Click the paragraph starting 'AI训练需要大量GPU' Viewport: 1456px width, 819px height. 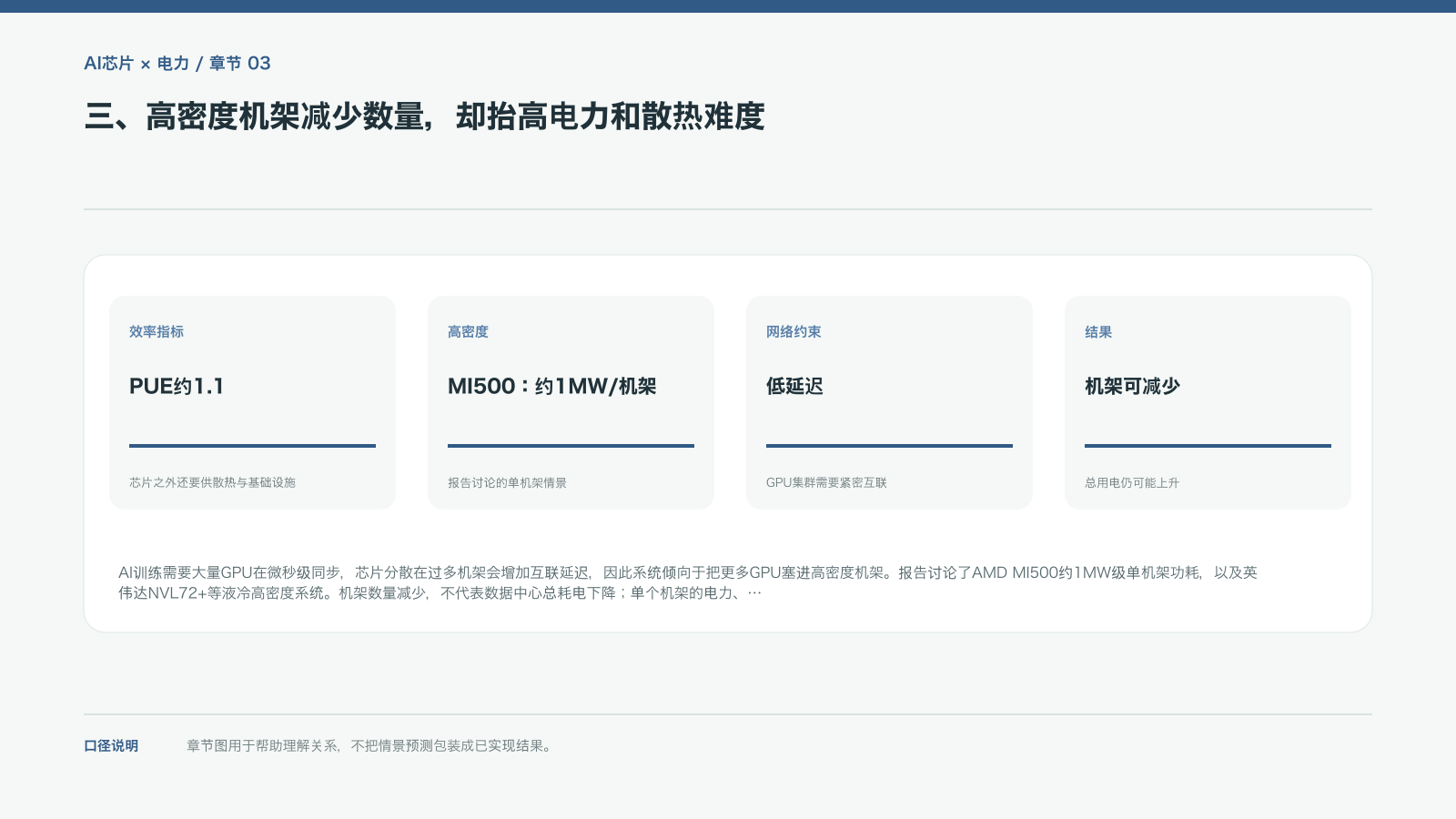(x=688, y=582)
